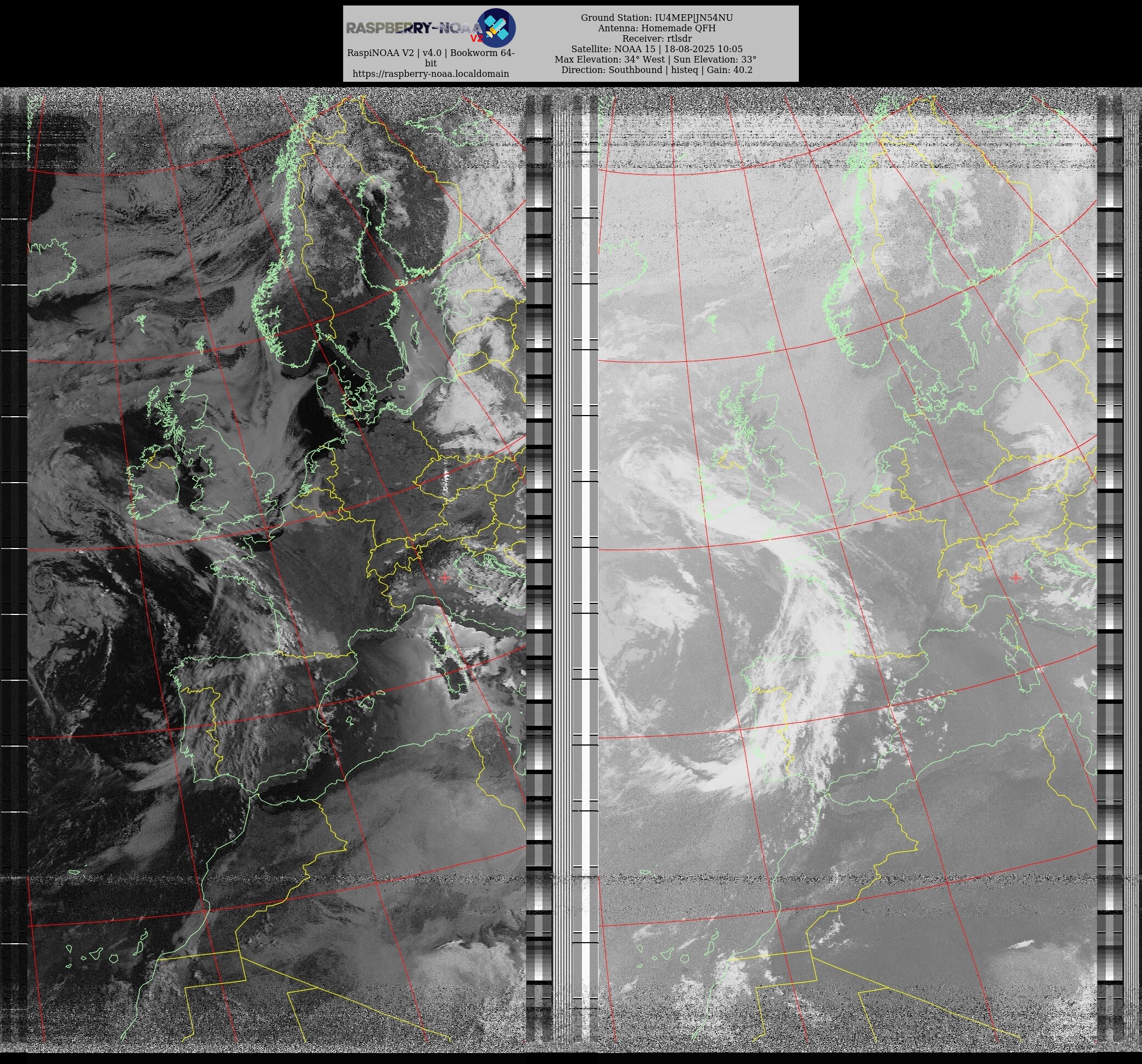This screenshot has height=1064, width=1142.
Task: Select the 'Receiver: rtlsdr' line
Action: (x=657, y=38)
